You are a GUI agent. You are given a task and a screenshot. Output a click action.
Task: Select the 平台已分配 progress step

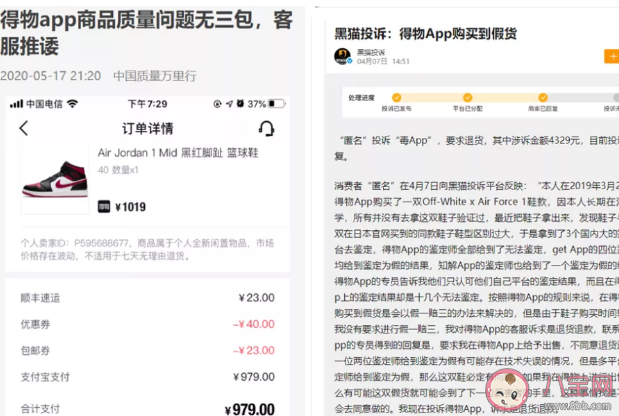click(467, 102)
